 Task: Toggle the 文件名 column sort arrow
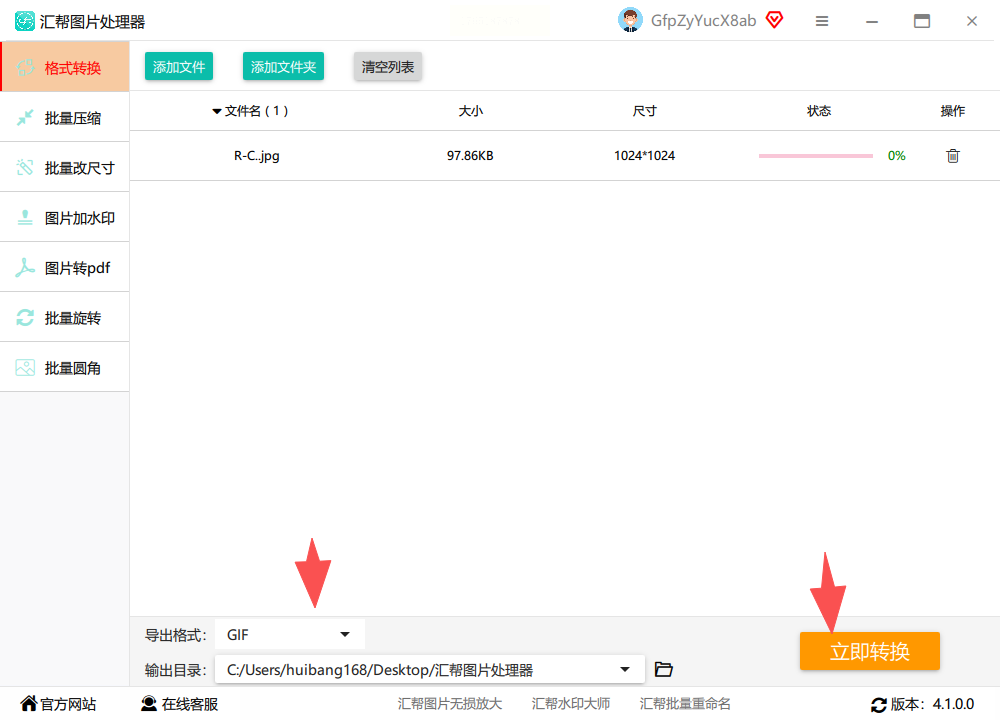tap(217, 112)
